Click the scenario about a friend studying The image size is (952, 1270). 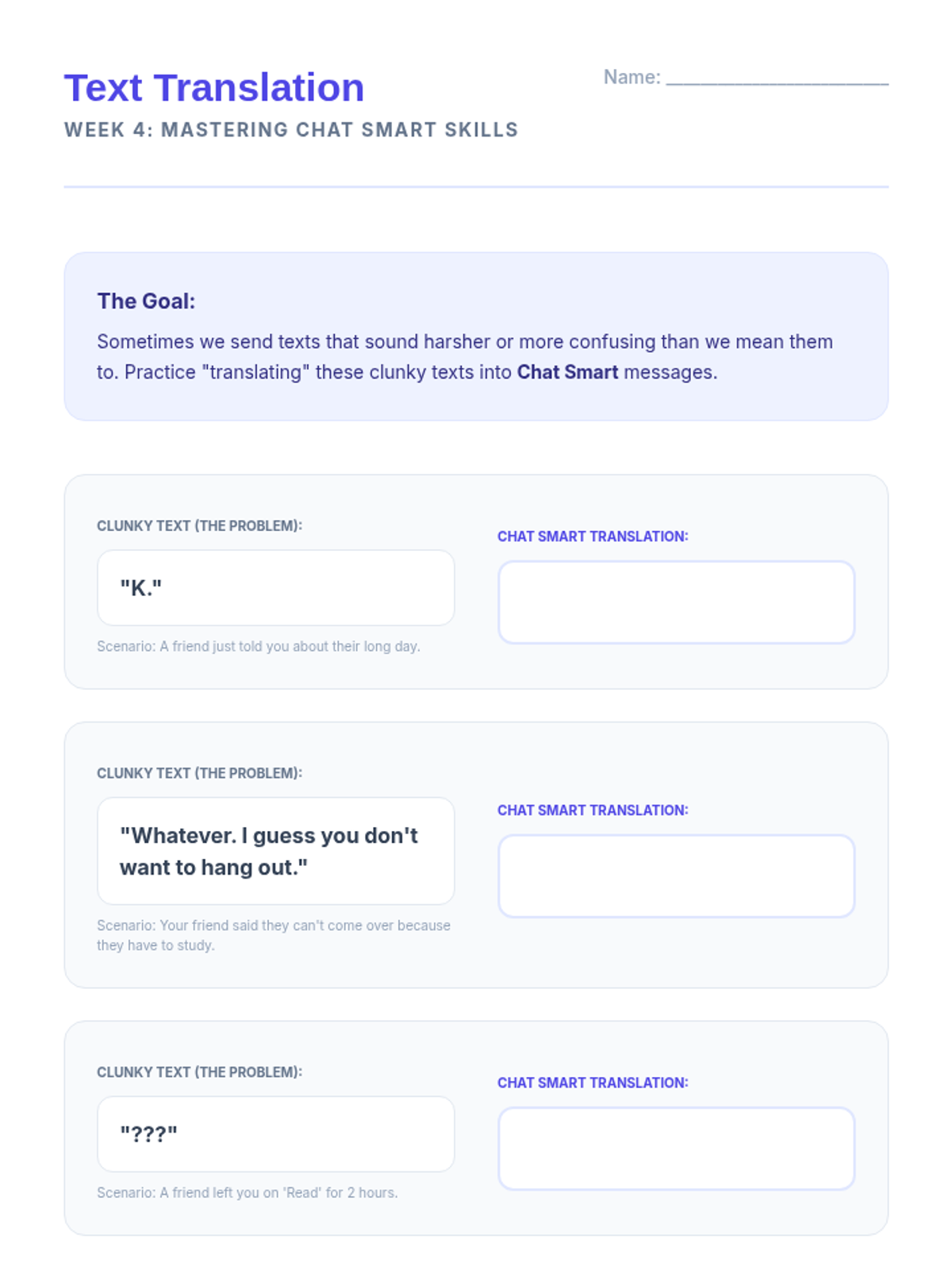pos(273,935)
